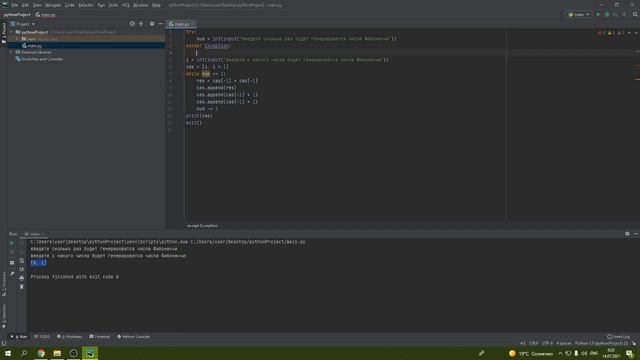Start debugging with the bug icon
This screenshot has width=640, height=360.
pyautogui.click(x=607, y=14)
